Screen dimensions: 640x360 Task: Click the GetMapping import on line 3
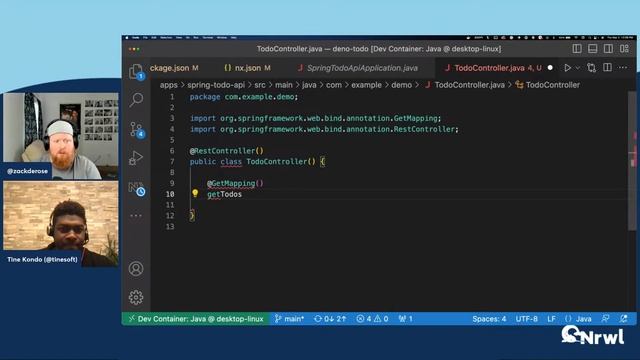coord(315,118)
